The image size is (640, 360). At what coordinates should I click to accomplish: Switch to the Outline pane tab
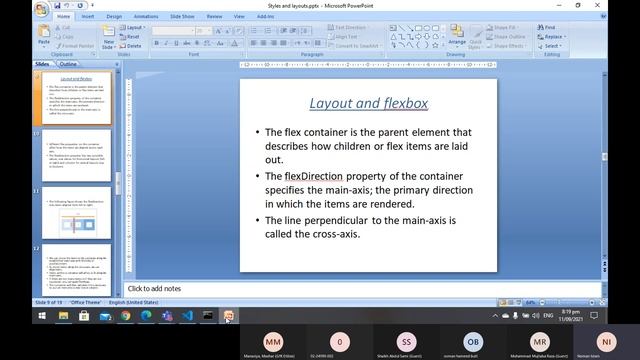68,64
